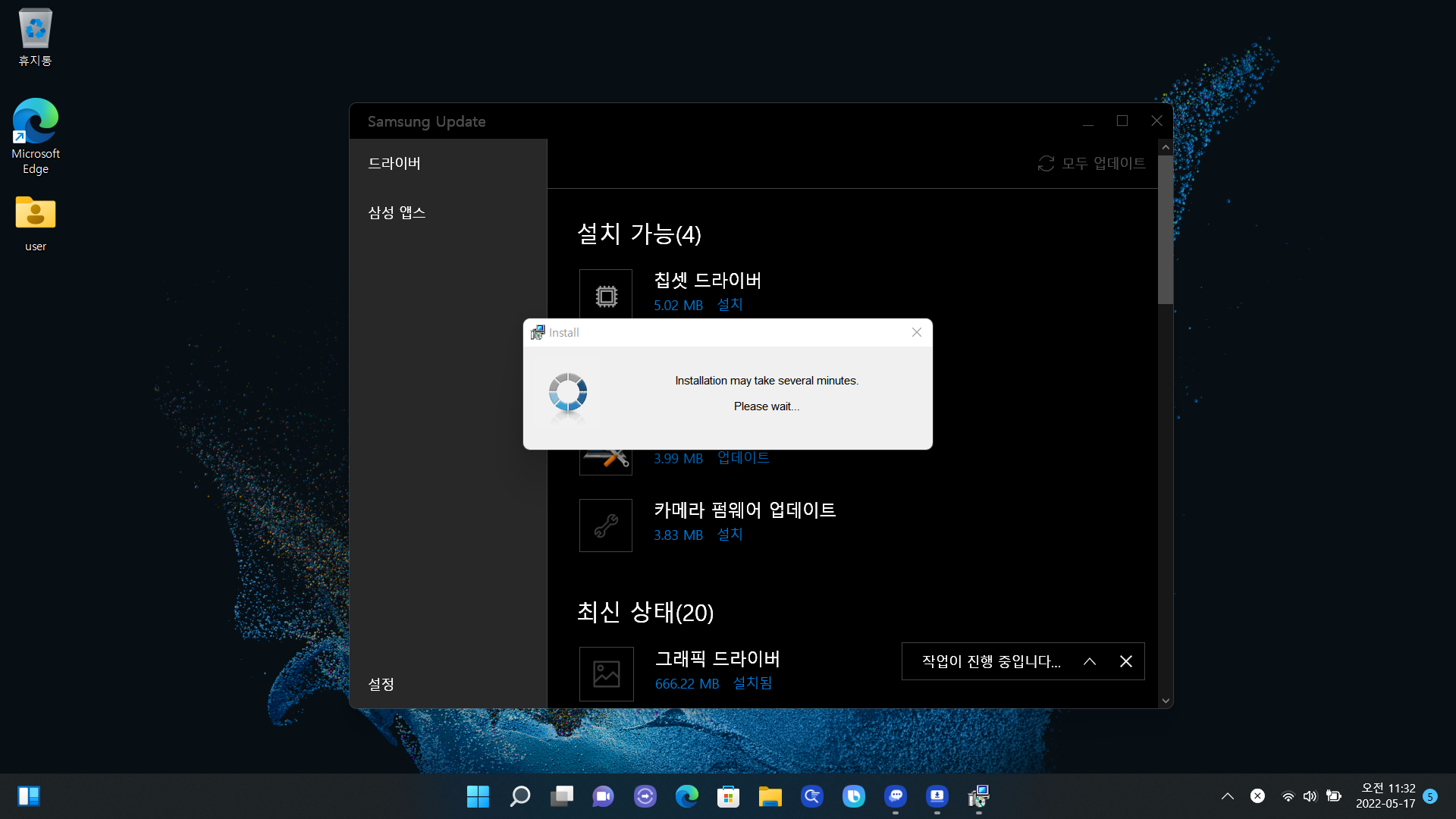This screenshot has height=819, width=1456.
Task: Click 설치 link for 칩셋 드라이버
Action: click(x=730, y=305)
